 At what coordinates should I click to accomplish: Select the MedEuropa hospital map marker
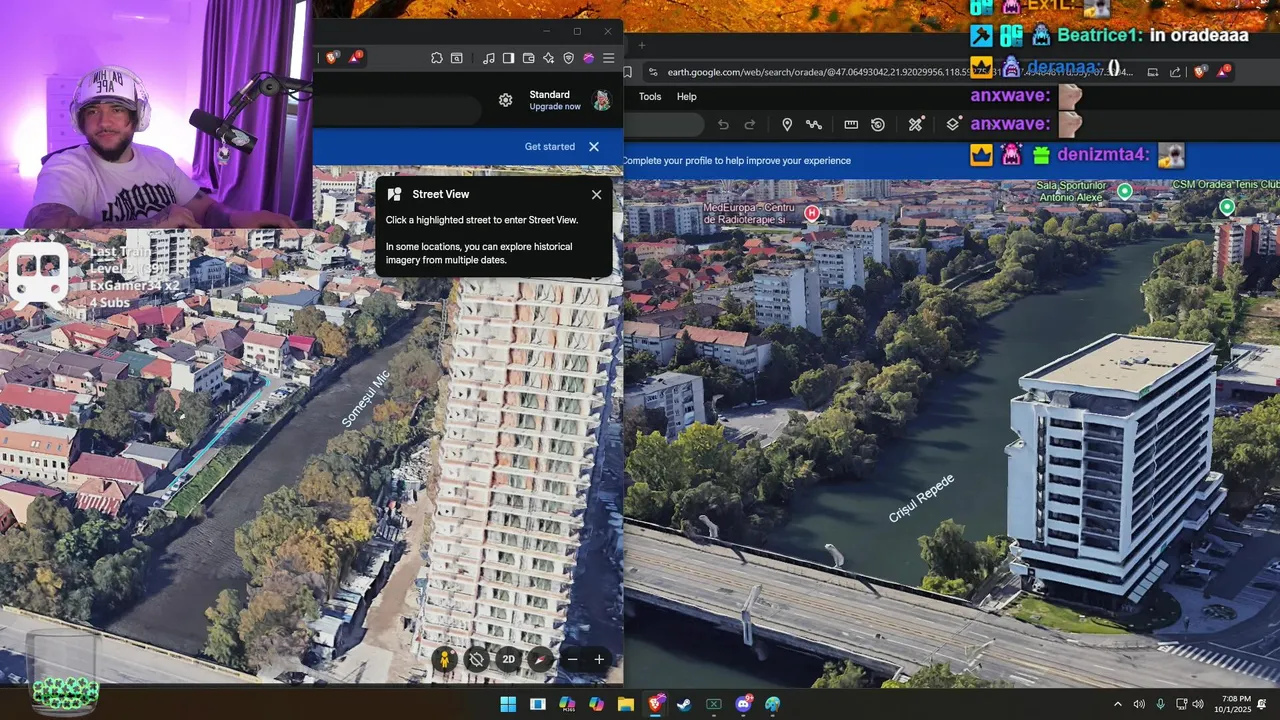[x=812, y=212]
